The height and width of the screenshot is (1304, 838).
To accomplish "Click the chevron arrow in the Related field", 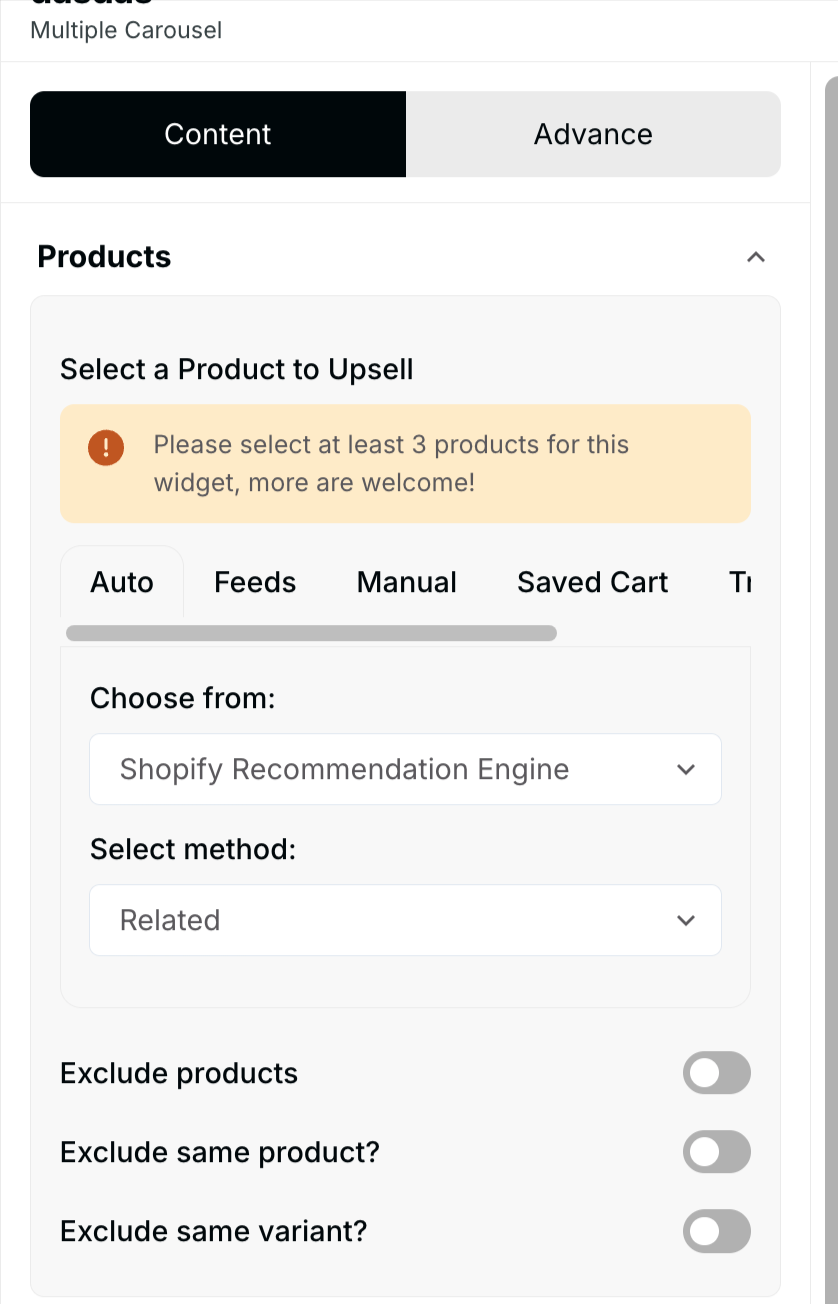I will (686, 920).
